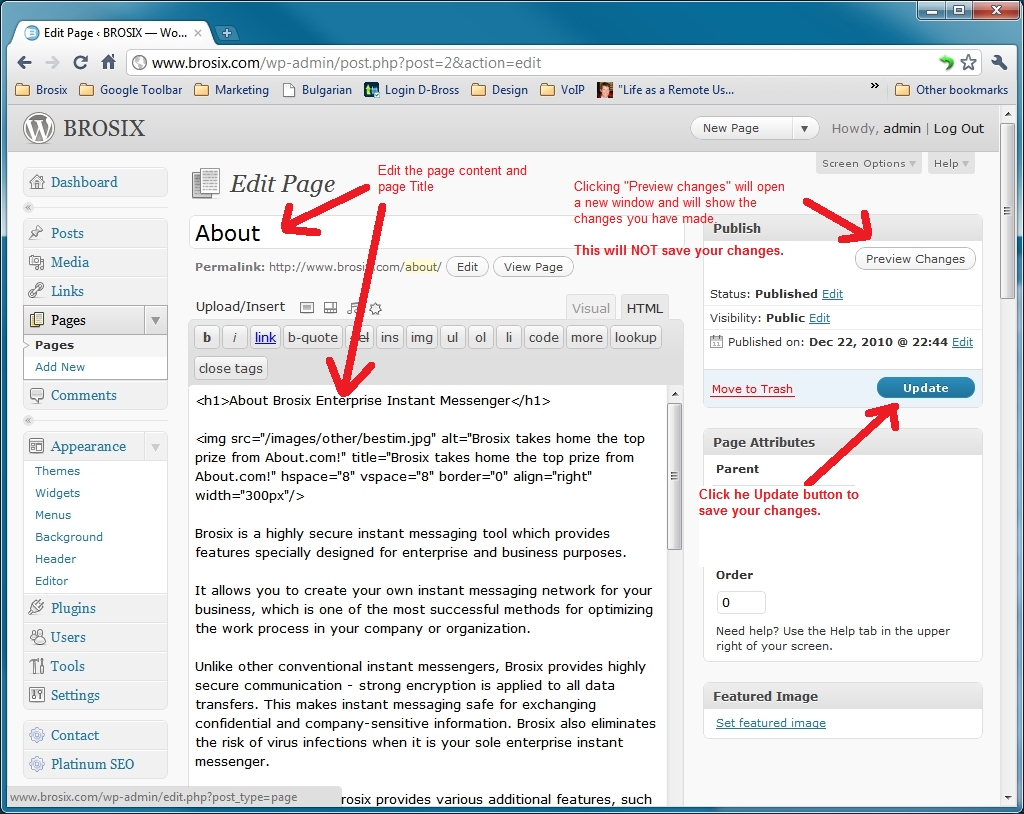Screen dimensions: 1024x814
Task: Click the Add Video upload icon
Action: pos(330,308)
